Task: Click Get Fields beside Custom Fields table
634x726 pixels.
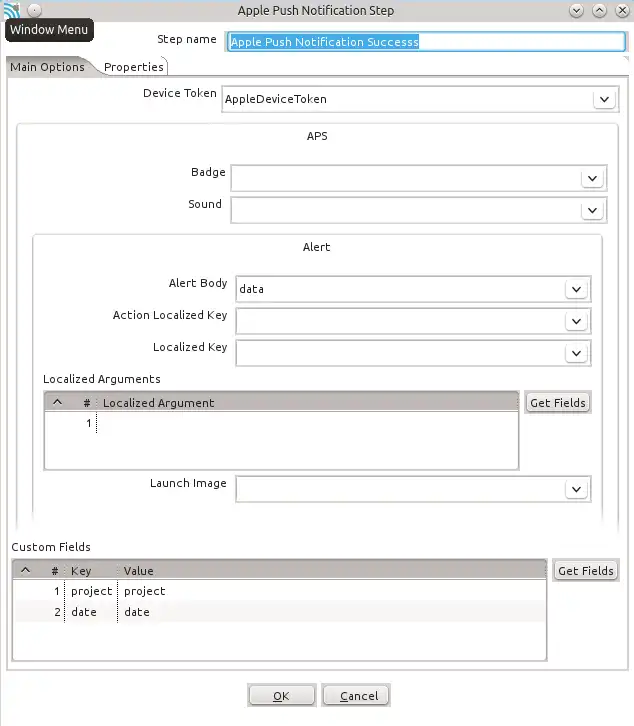Action: tap(585, 571)
